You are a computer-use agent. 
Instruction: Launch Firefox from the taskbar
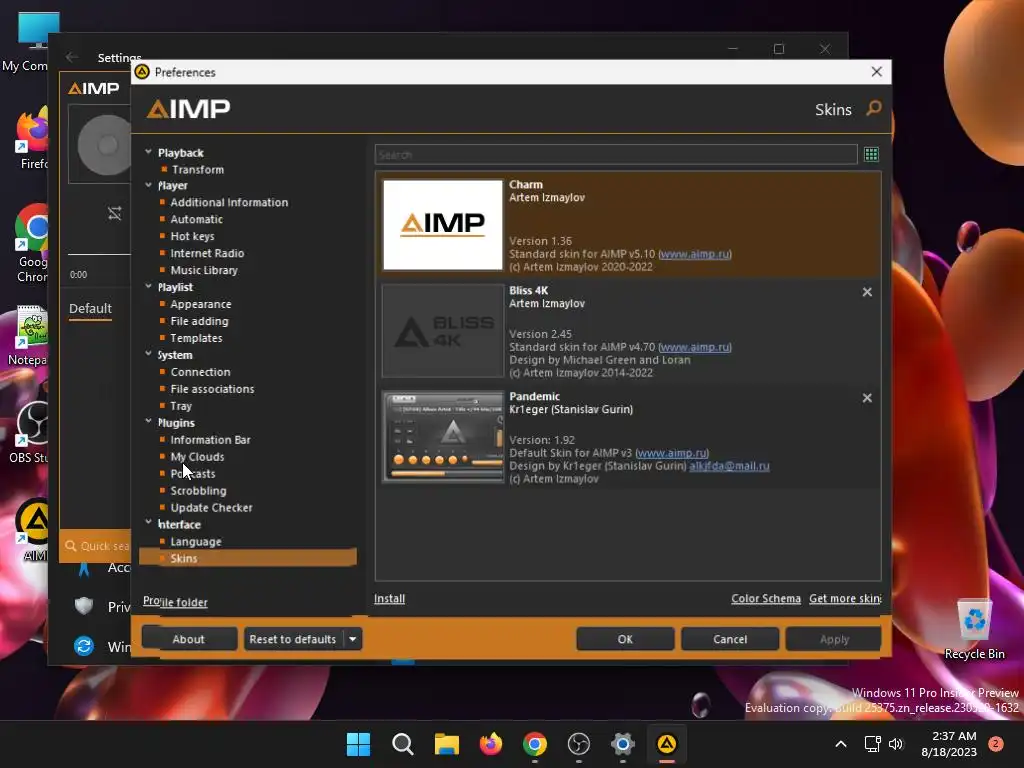490,744
